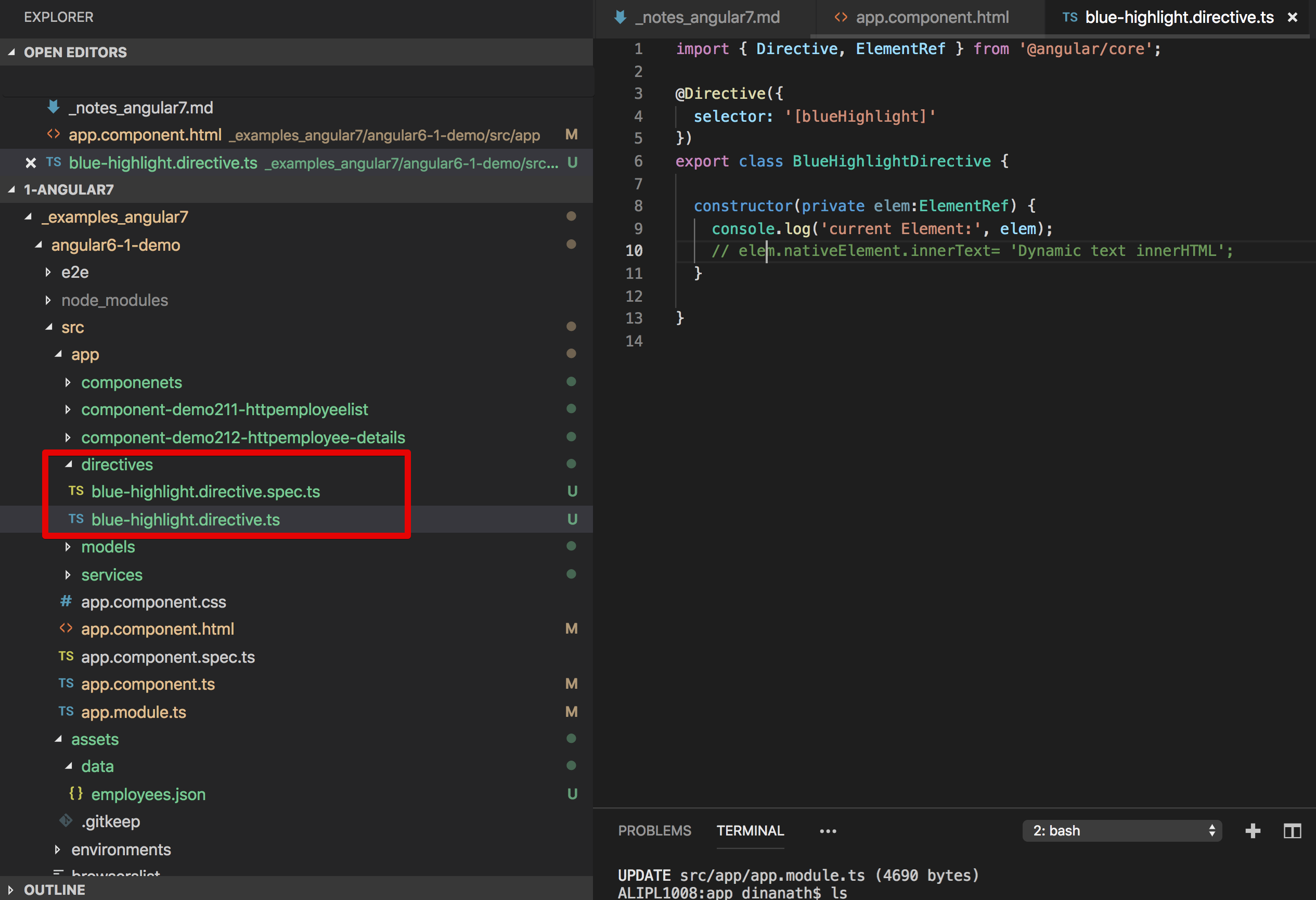This screenshot has width=1316, height=900.
Task: Click the split terminal icon
Action: 1292,831
